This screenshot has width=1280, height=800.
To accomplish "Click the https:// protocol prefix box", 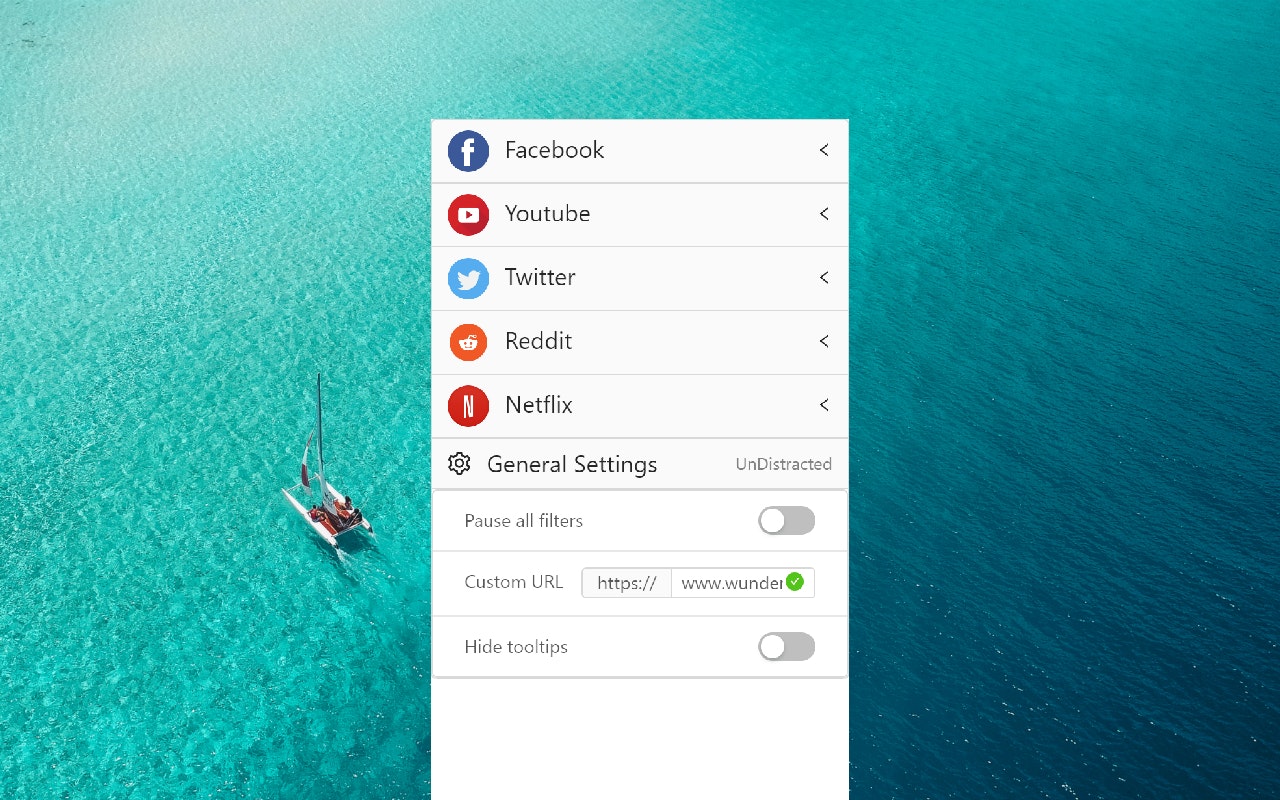I will tap(627, 583).
